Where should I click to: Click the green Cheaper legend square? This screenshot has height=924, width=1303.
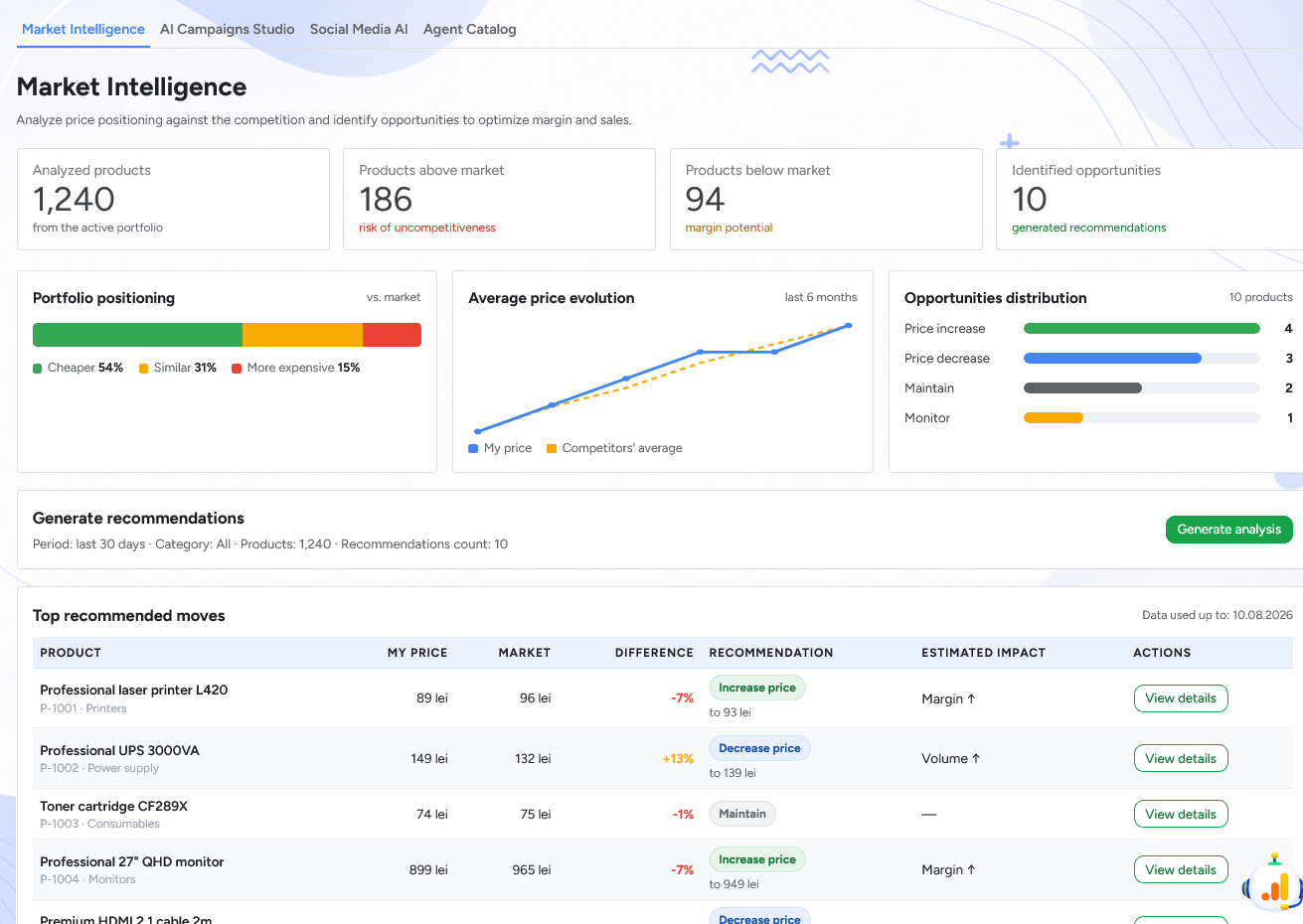(x=38, y=369)
